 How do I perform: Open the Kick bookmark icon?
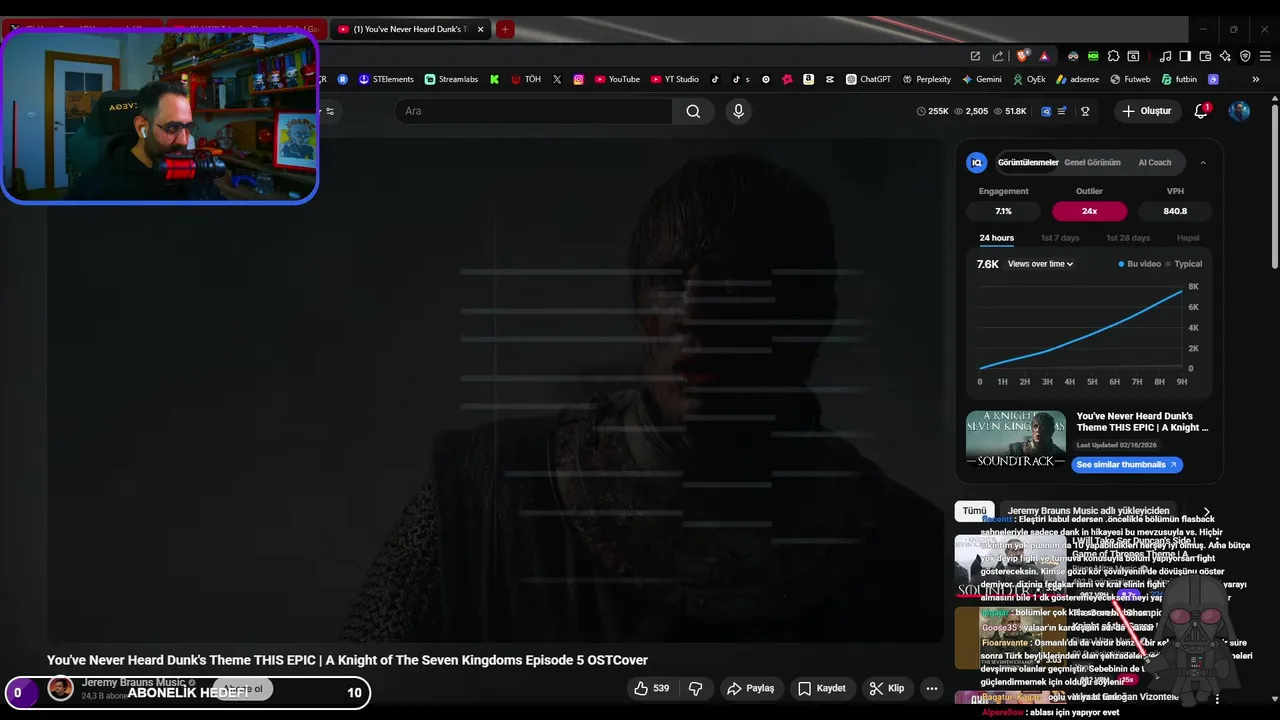pyautogui.click(x=494, y=79)
